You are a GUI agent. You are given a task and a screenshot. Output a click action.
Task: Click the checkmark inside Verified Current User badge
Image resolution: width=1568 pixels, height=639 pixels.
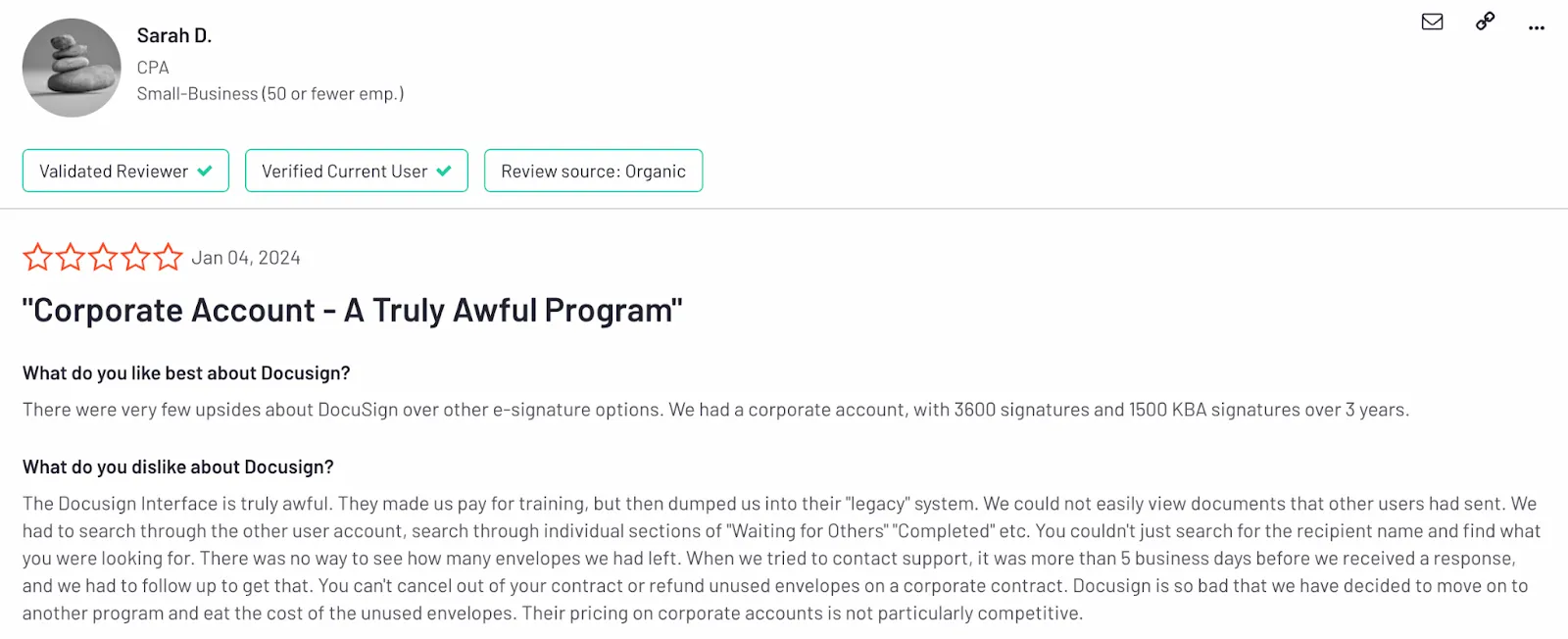[x=446, y=171]
